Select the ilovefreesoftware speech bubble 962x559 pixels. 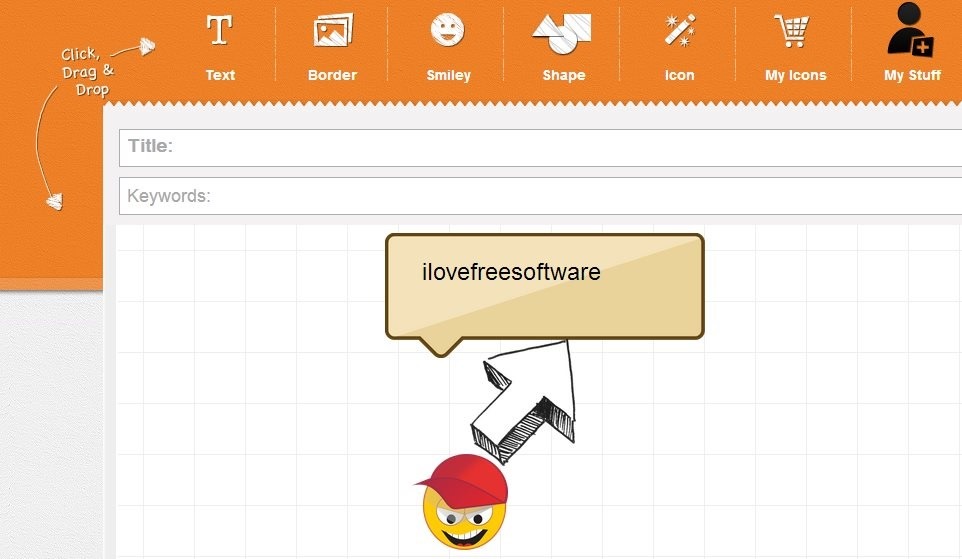tap(545, 293)
